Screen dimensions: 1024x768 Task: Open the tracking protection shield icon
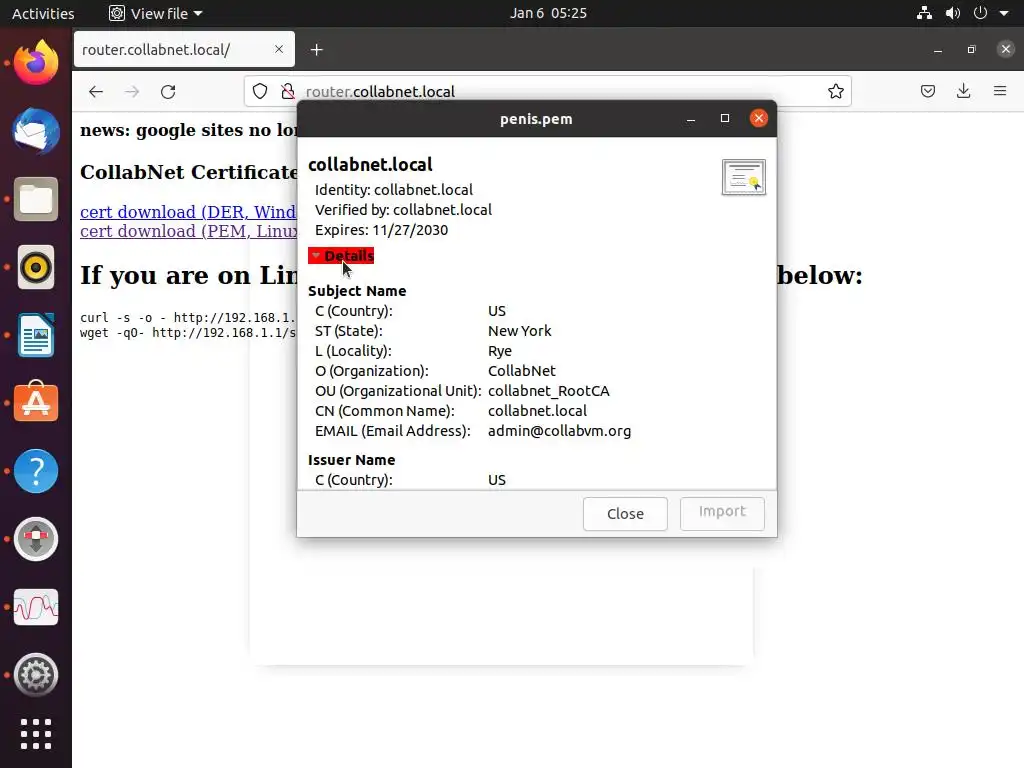tap(260, 91)
